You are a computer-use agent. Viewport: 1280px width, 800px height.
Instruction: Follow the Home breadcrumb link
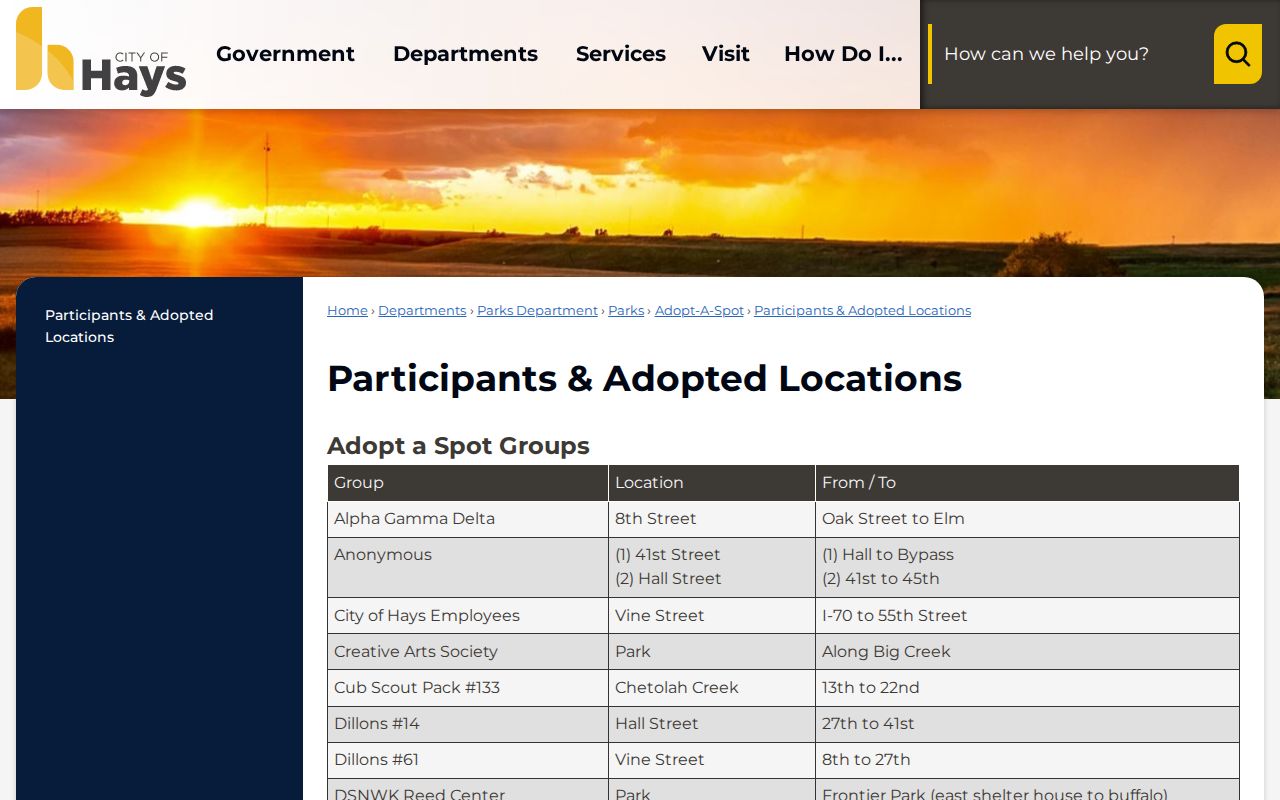[347, 311]
